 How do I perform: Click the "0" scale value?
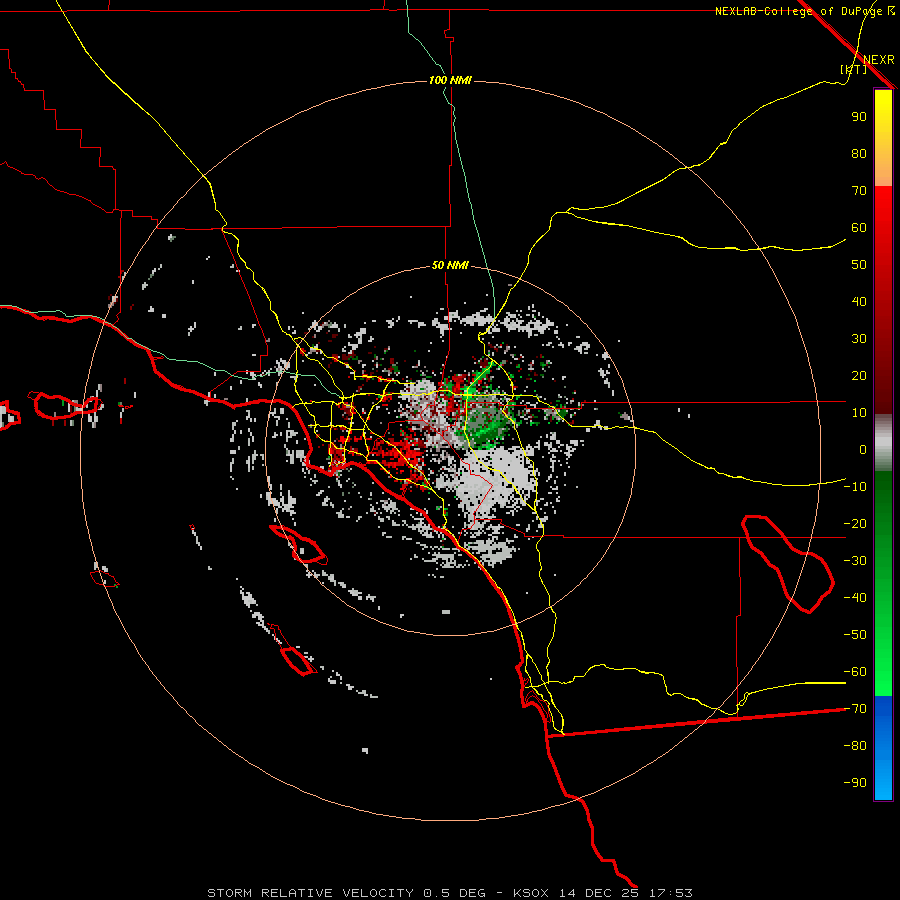(863, 449)
